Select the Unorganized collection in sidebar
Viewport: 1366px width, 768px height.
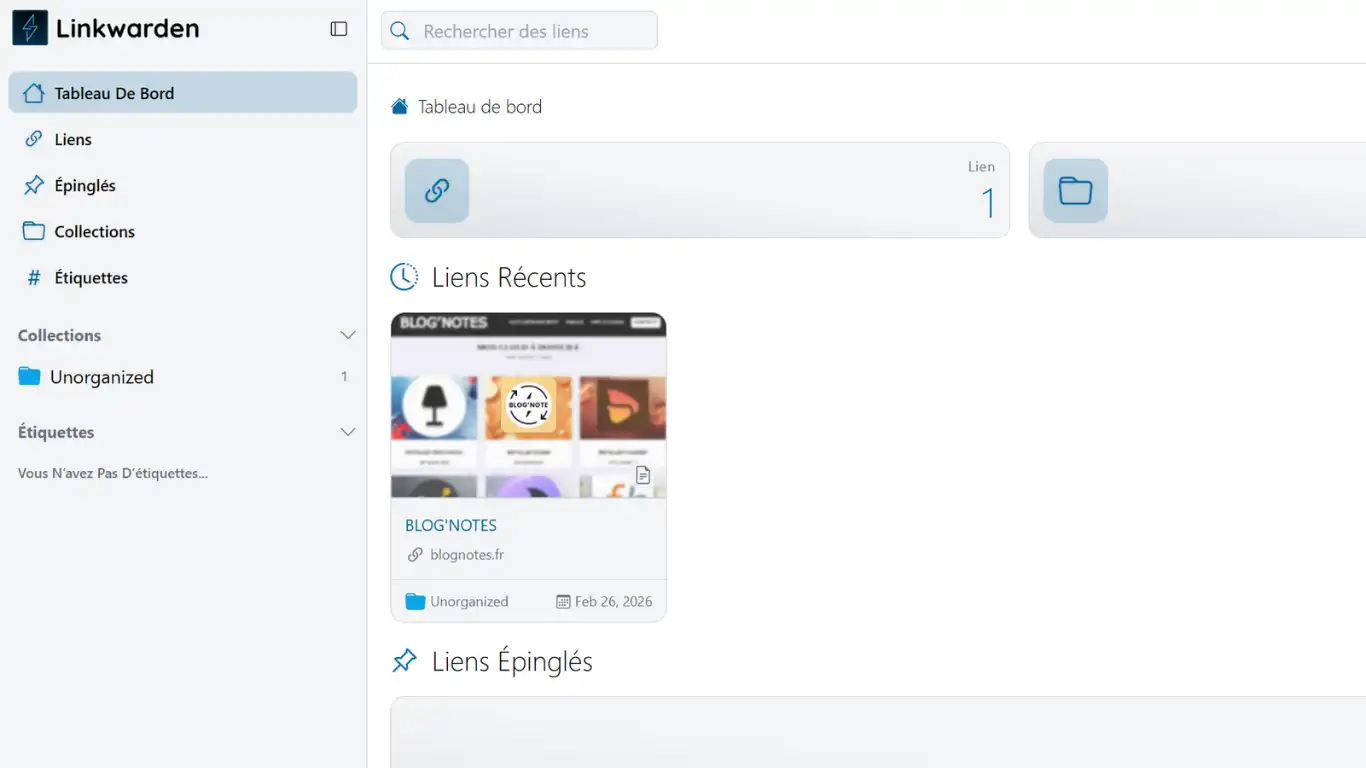click(102, 377)
